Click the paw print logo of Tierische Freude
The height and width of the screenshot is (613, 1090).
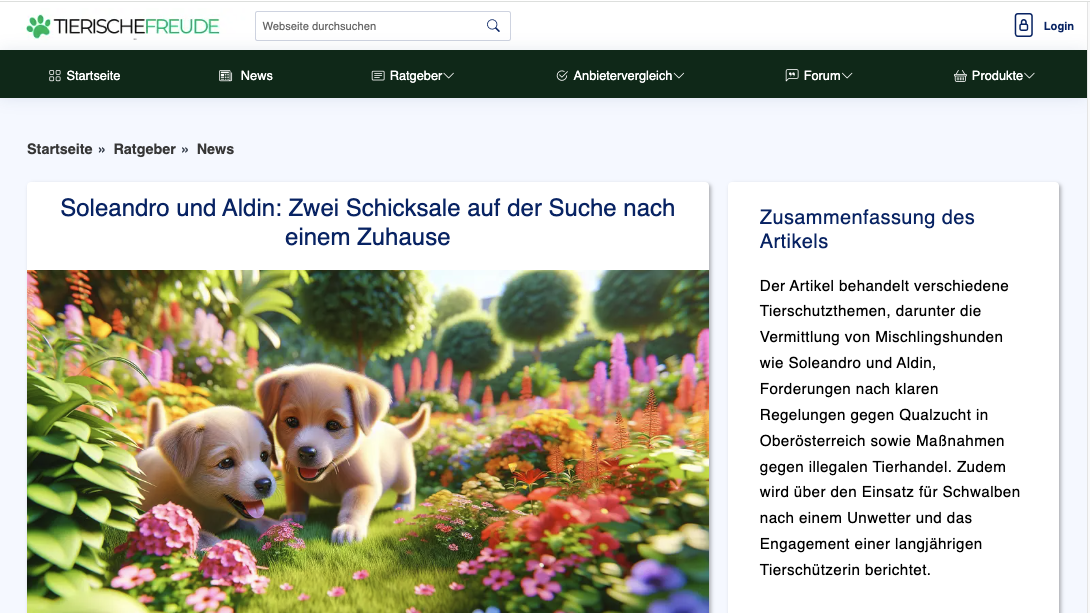pos(39,24)
